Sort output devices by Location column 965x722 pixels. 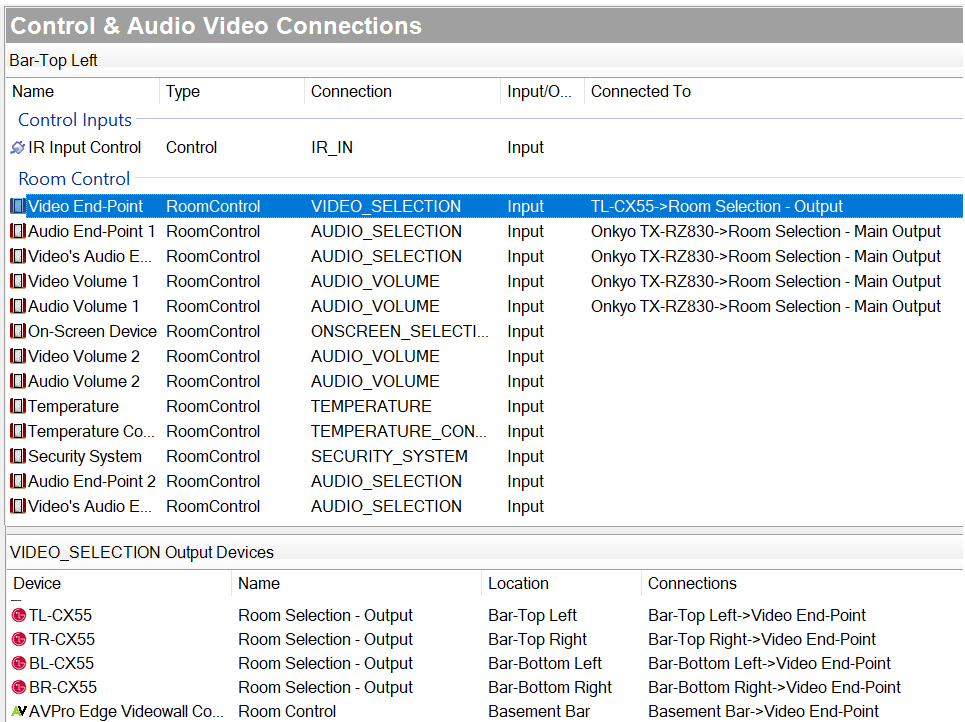(518, 584)
